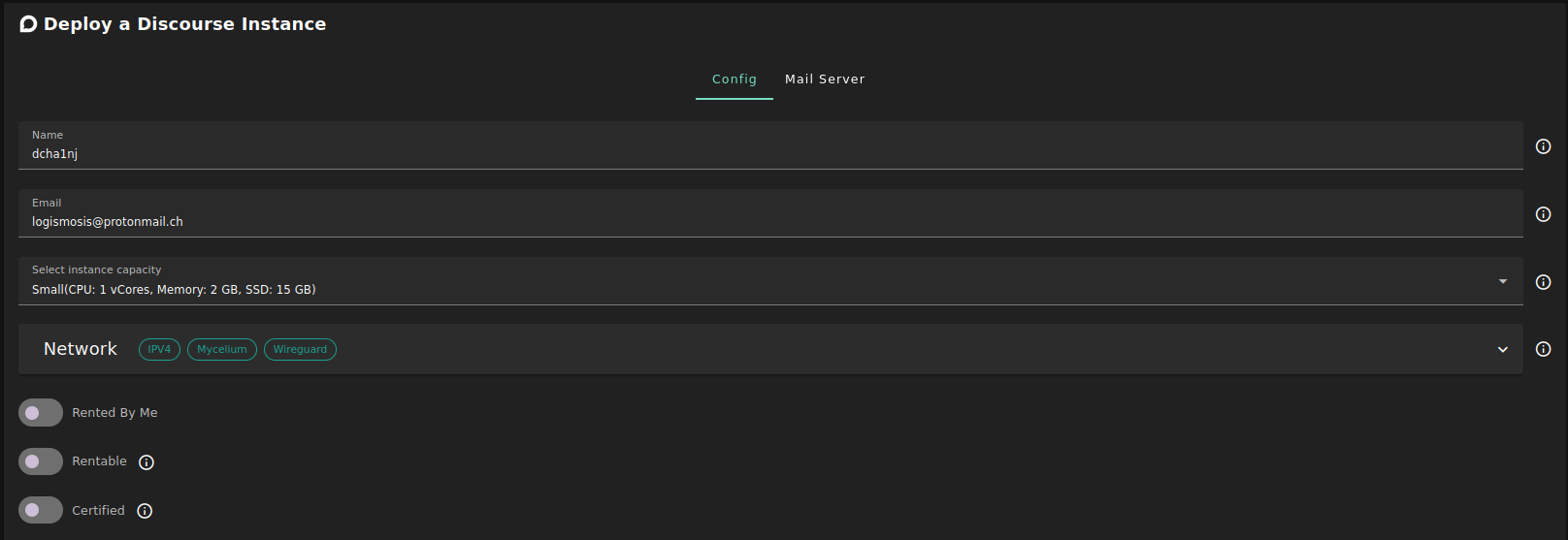Screen dimensions: 1568x540
Task: Click the Wireguard network chip
Action: click(x=300, y=349)
